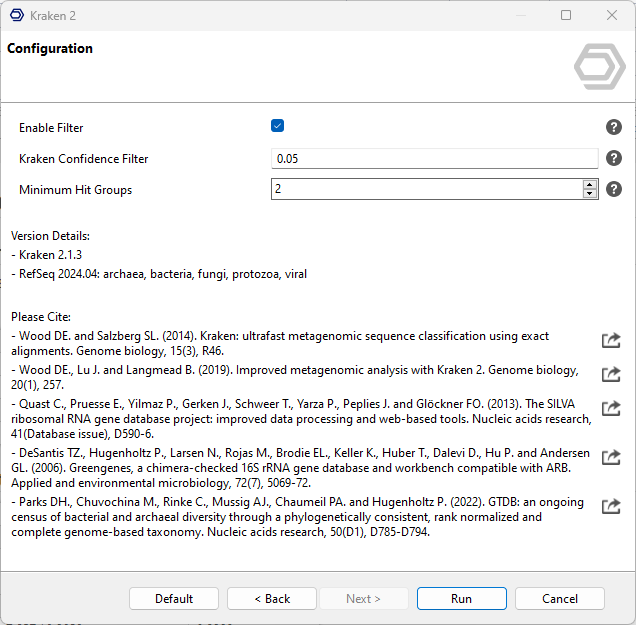
Task: Click help icon for Kraken Confidence Filter
Action: pos(614,158)
